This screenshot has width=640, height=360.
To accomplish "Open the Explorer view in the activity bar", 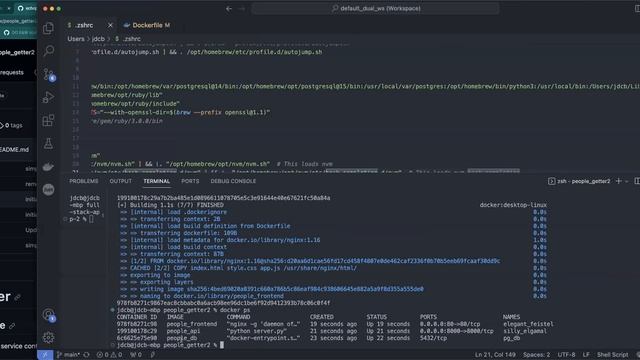I will [48, 28].
